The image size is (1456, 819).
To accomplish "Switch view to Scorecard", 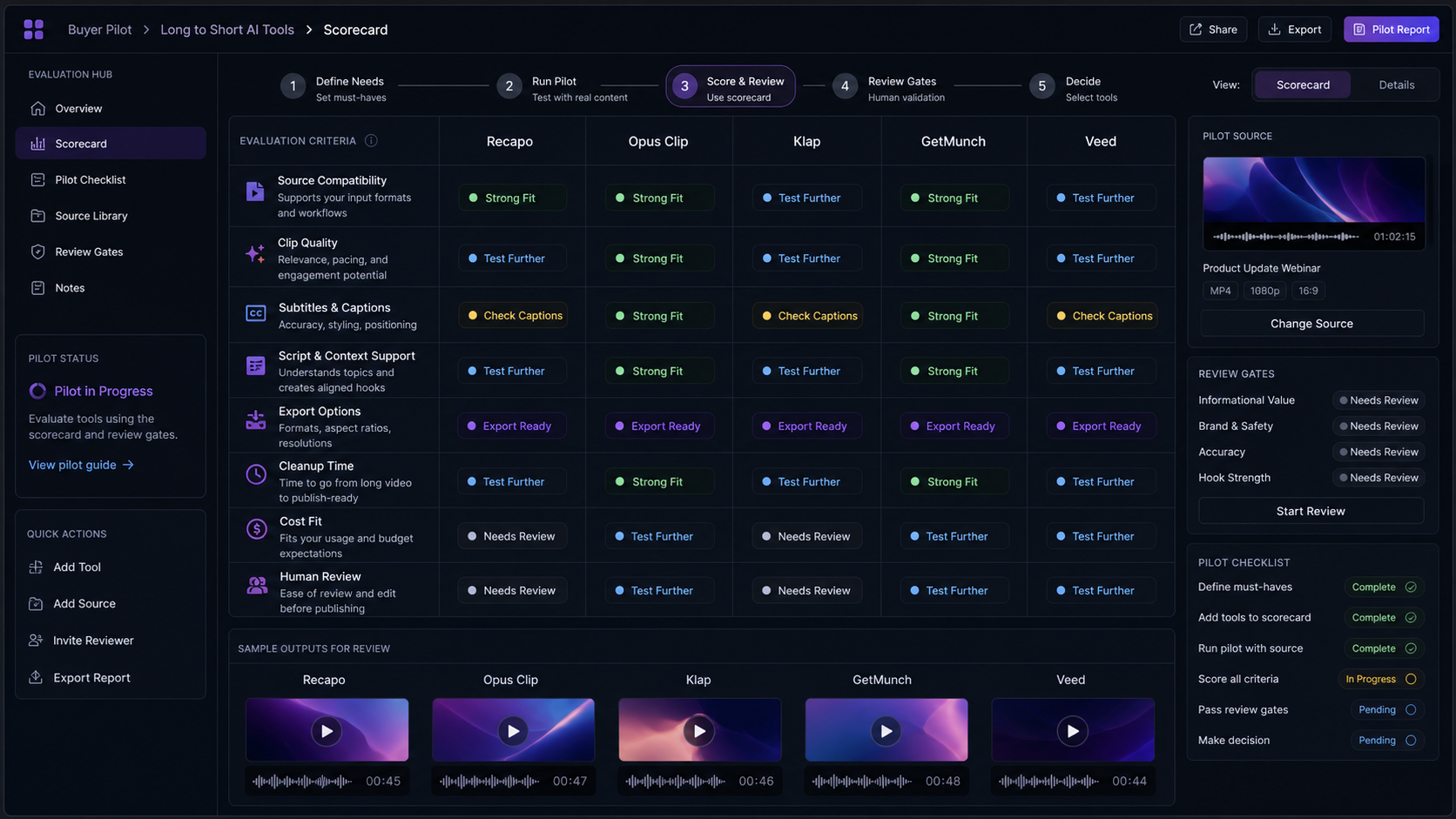I will 1303,85.
